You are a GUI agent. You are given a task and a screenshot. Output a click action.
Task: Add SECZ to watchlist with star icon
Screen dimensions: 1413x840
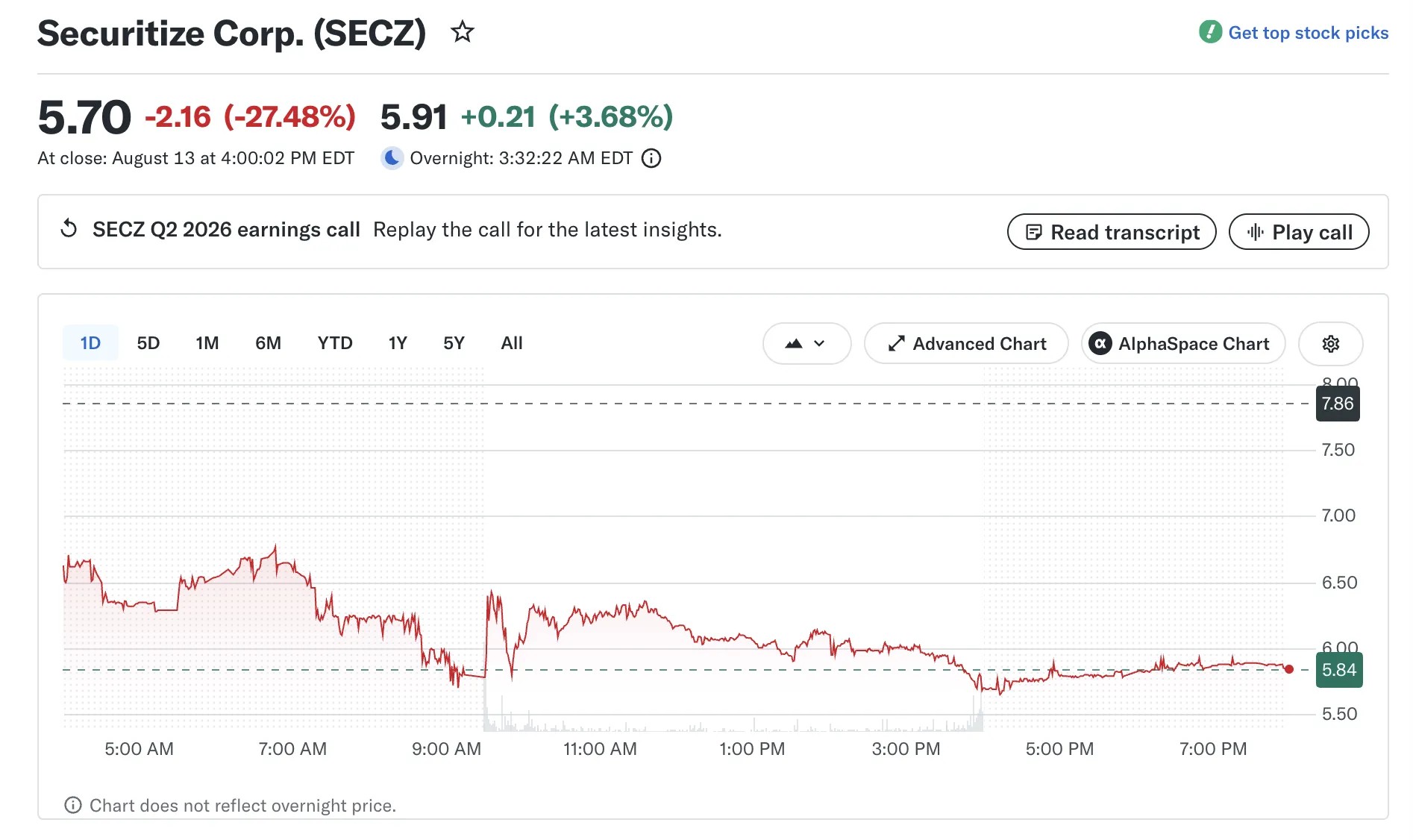coord(463,32)
